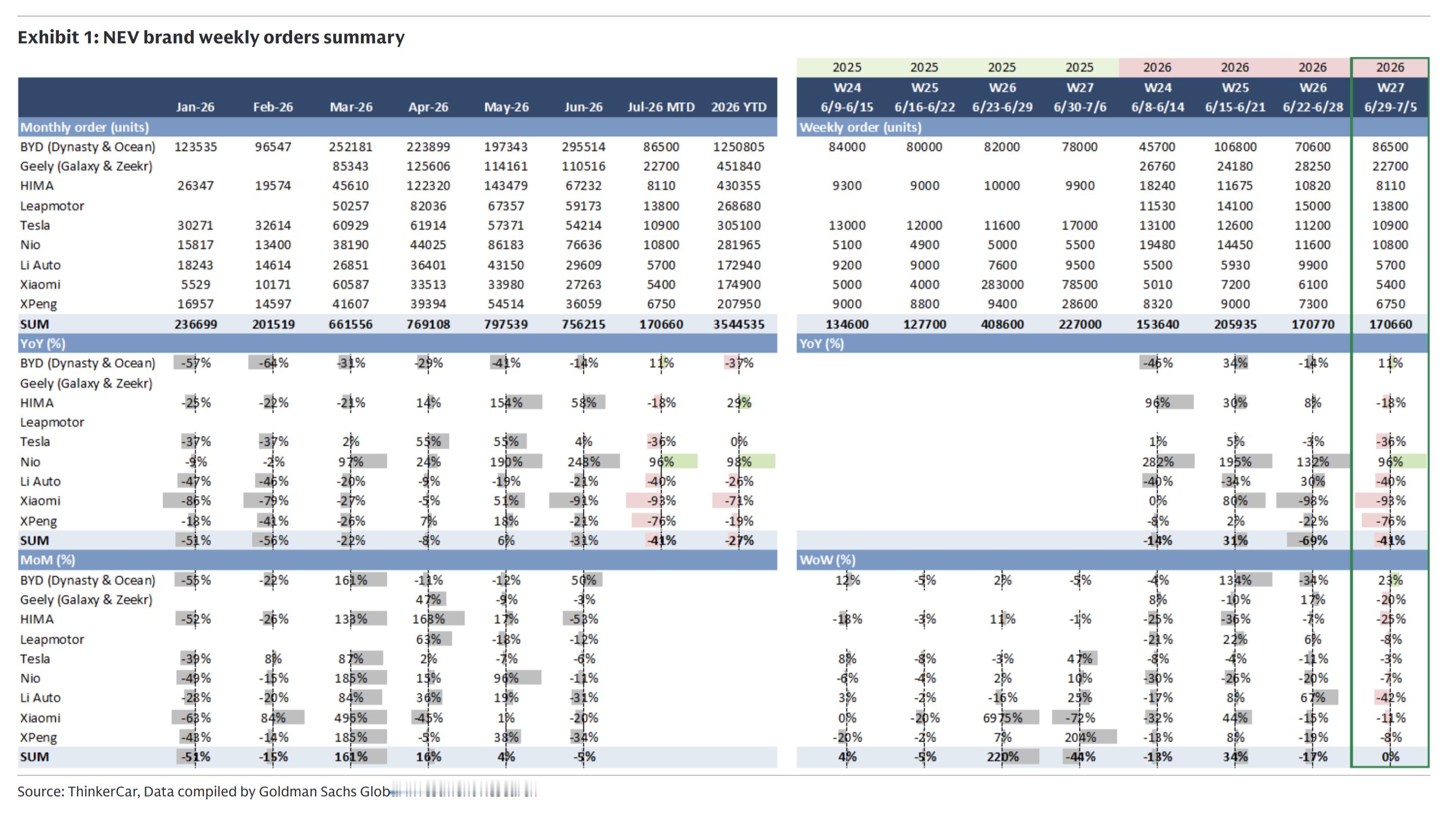Select Nio's May-26 value '86183'

click(506, 245)
